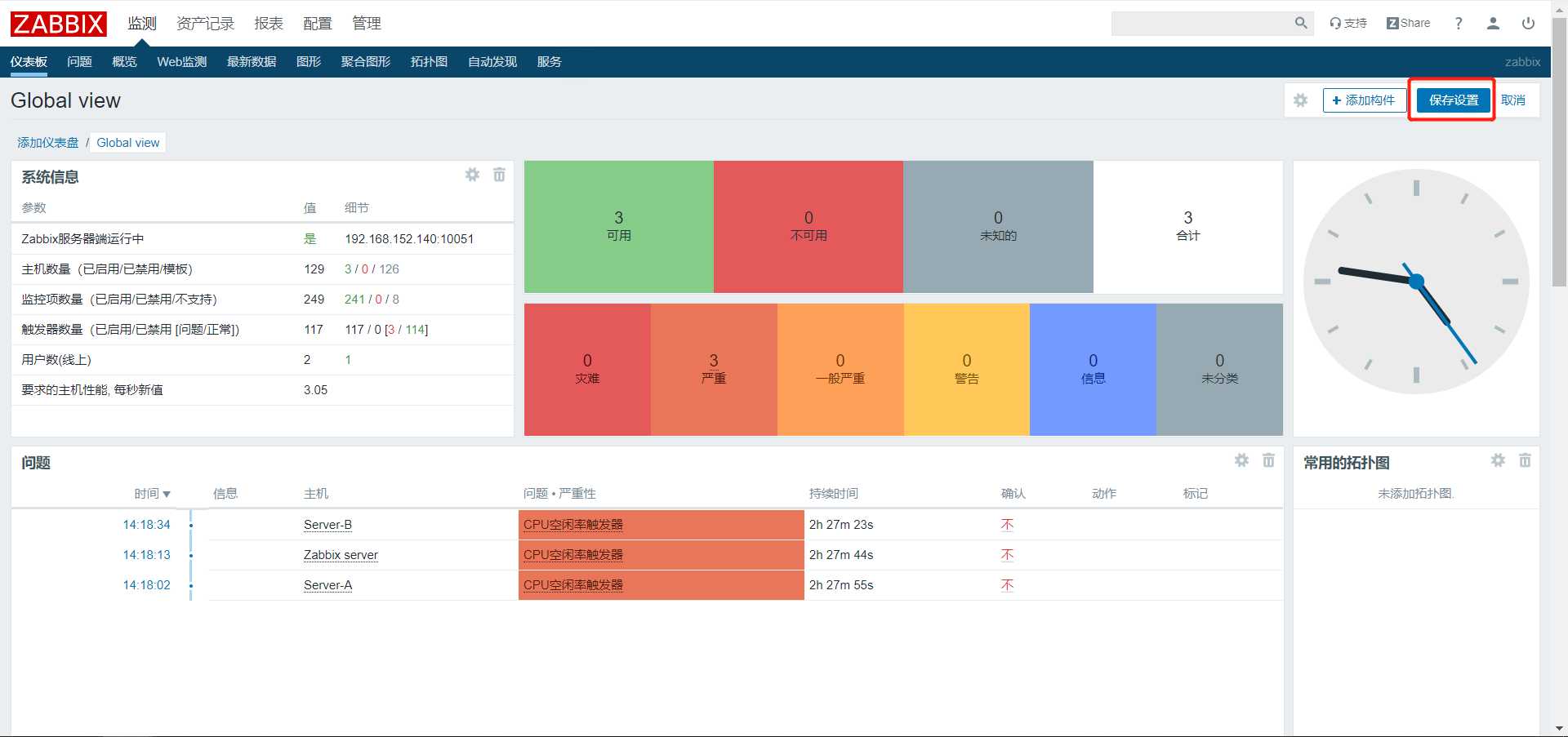Open 问题 widget gear settings

(1241, 460)
